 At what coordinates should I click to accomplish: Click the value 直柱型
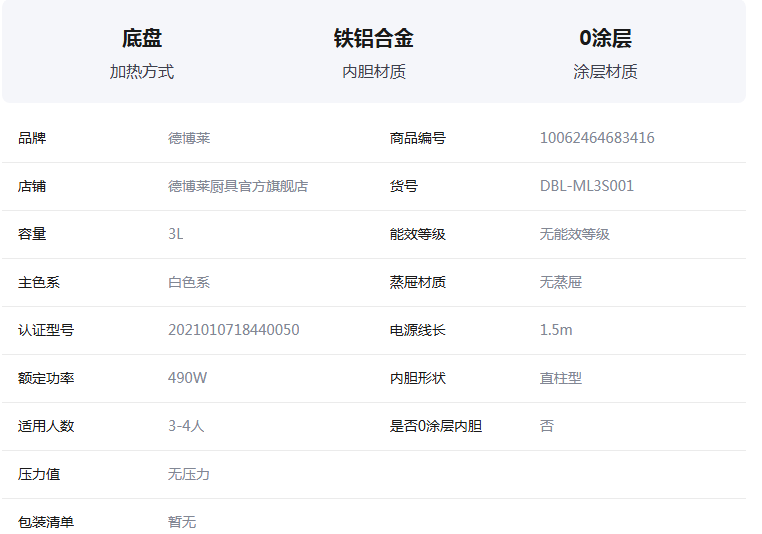pos(561,379)
